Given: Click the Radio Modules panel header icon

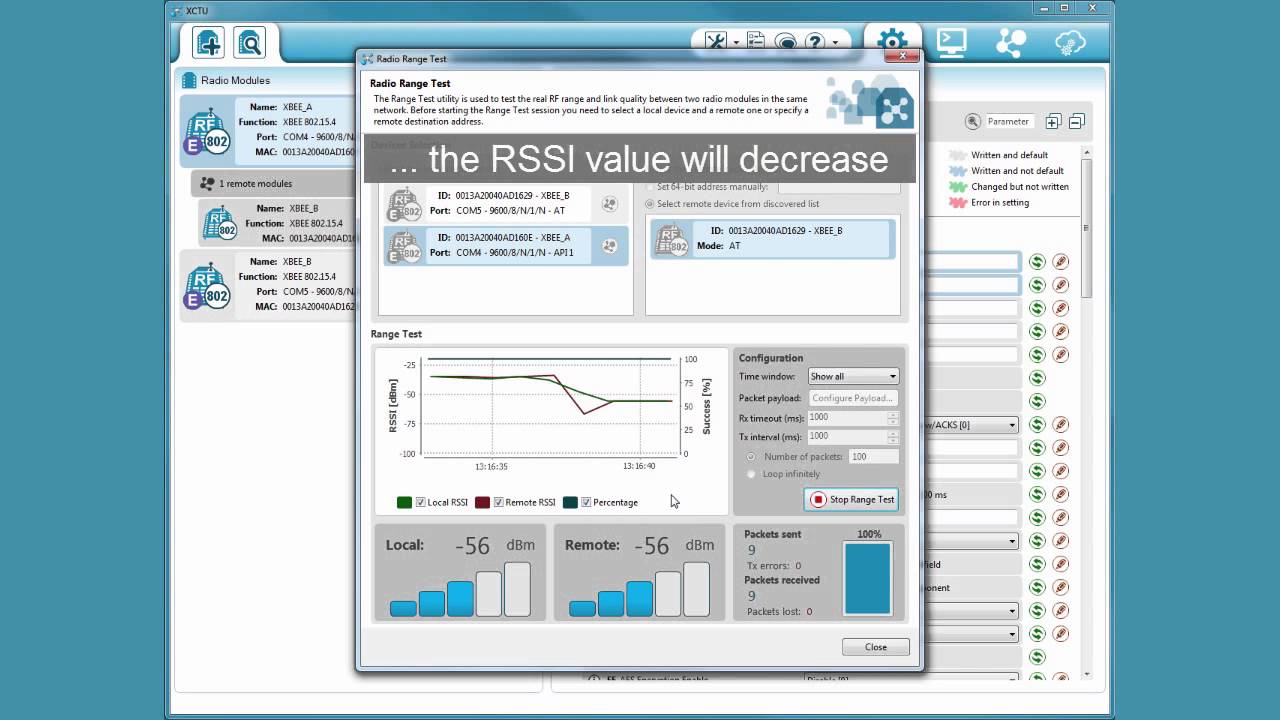Looking at the screenshot, I should point(189,80).
